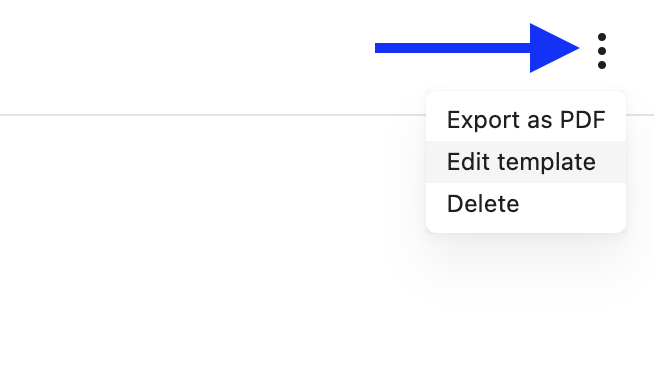
Task: Close the menu via the vertical ellipsis
Action: tap(601, 51)
